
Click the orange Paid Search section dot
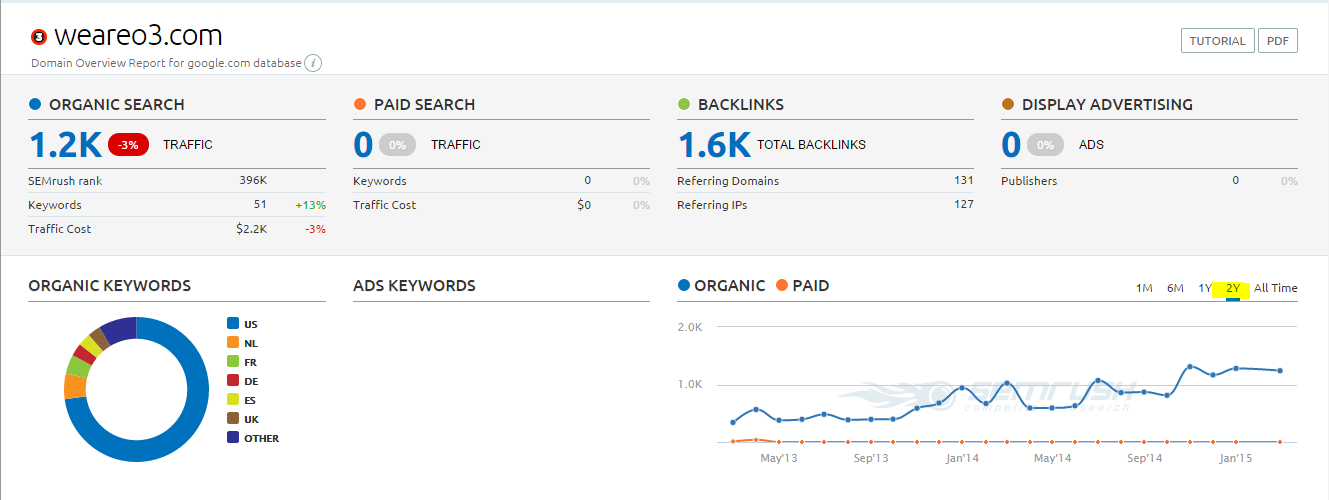point(360,104)
